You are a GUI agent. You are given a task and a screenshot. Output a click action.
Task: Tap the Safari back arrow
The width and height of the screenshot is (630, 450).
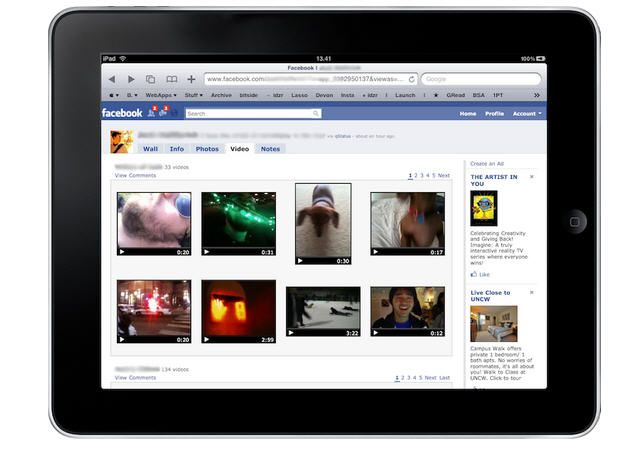pyautogui.click(x=112, y=79)
